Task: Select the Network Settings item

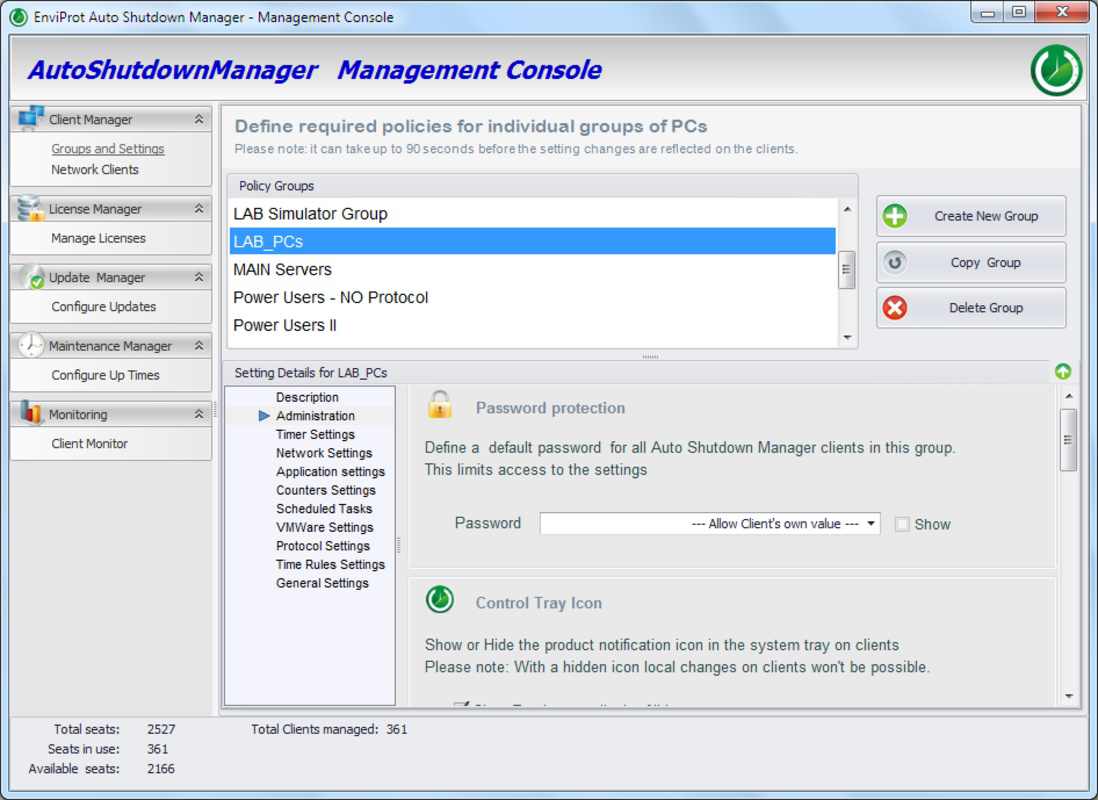Action: [324, 453]
